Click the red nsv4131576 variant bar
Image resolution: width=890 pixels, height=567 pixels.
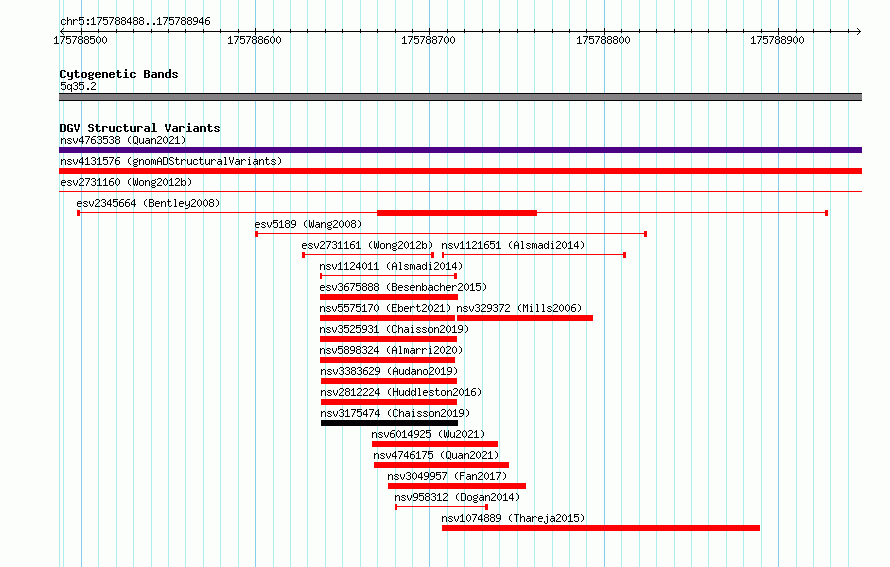pyautogui.click(x=460, y=171)
